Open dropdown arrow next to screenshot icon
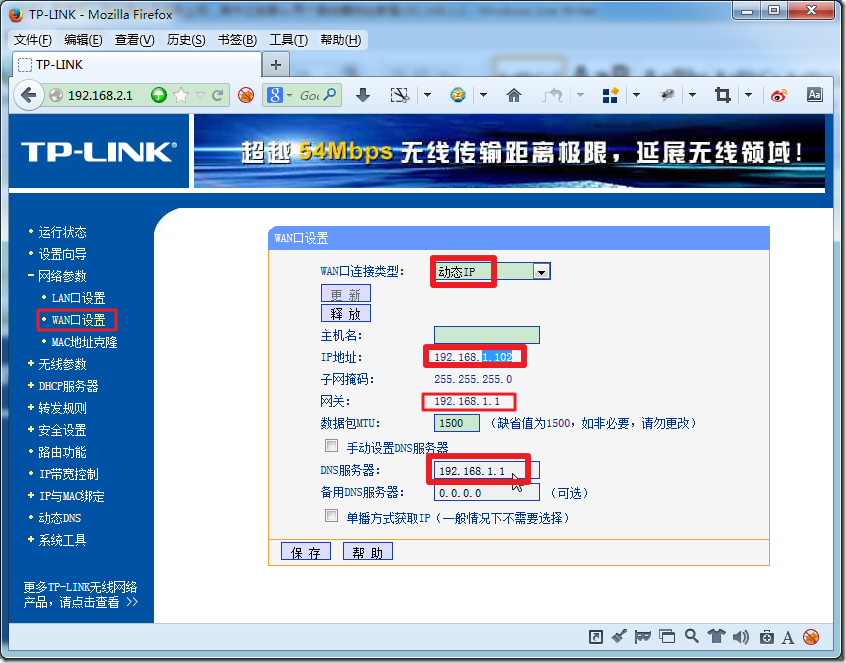The height and width of the screenshot is (663, 846). pos(427,95)
